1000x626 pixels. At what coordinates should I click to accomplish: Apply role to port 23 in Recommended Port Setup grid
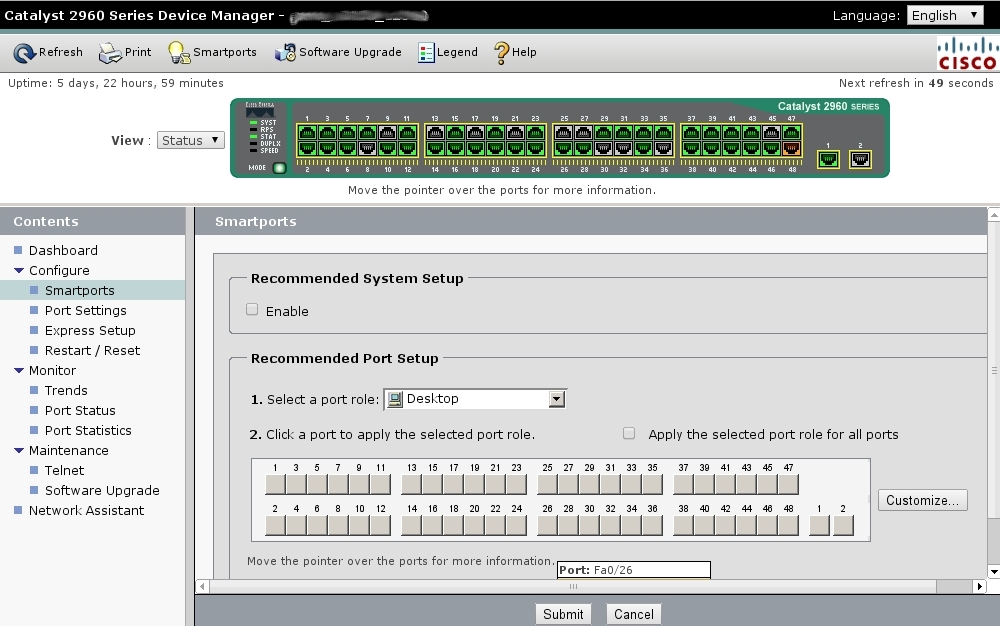(517, 484)
